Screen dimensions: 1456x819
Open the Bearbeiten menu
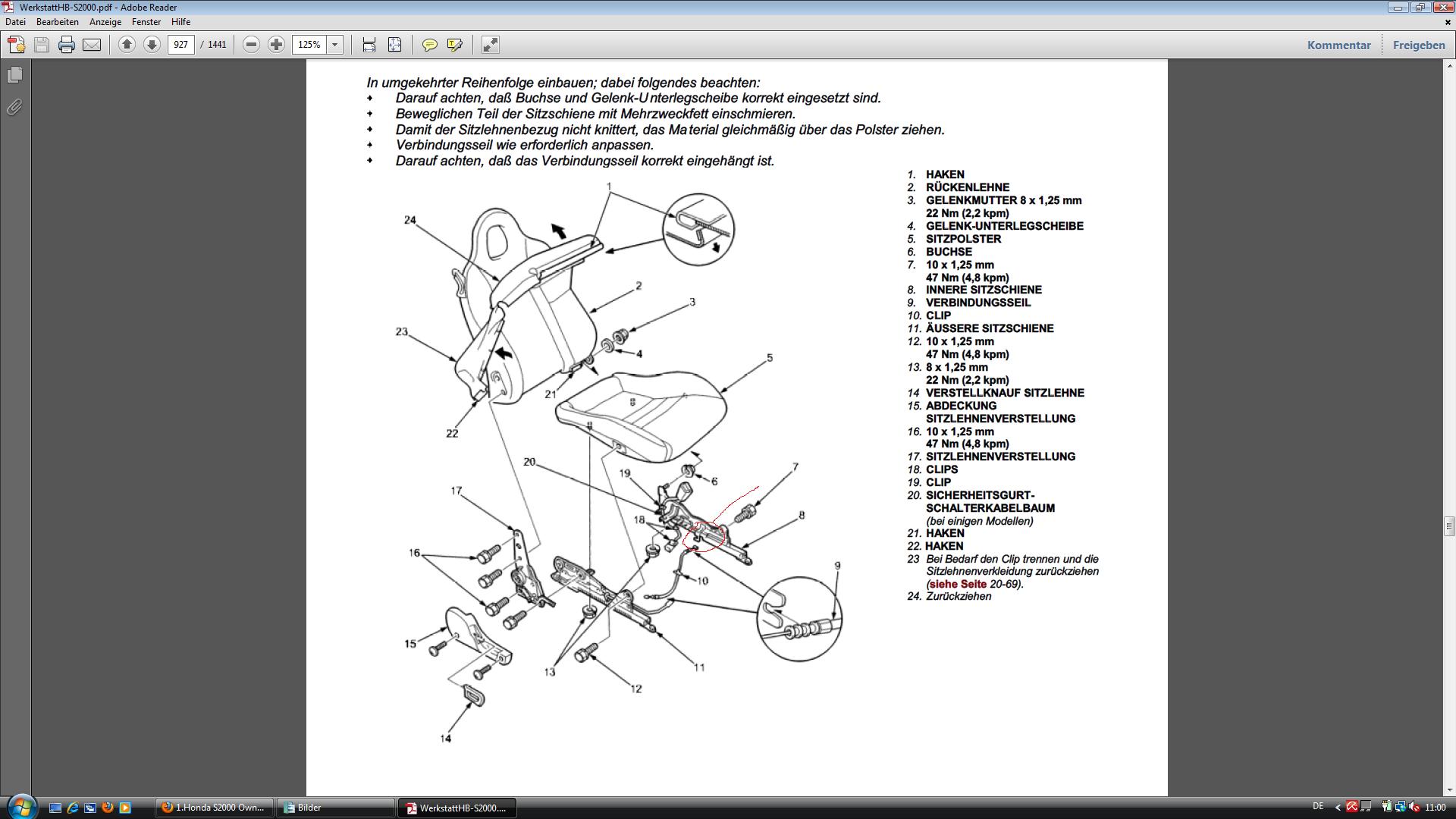tap(57, 22)
